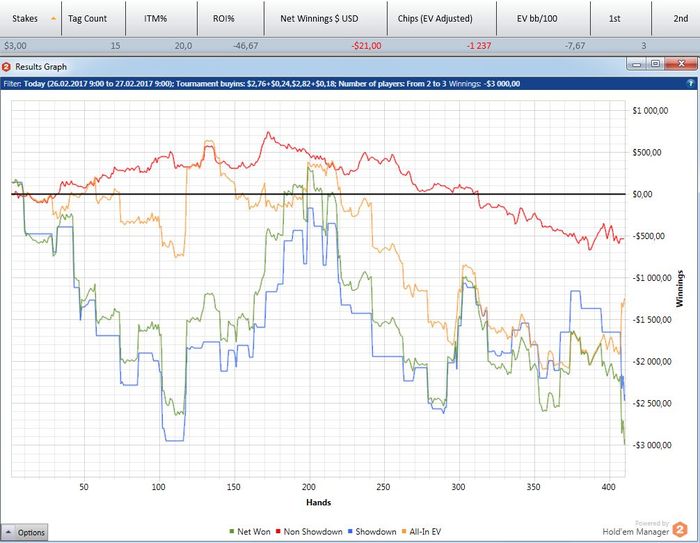
Task: Maximize the Results Graph window
Action: point(655,64)
